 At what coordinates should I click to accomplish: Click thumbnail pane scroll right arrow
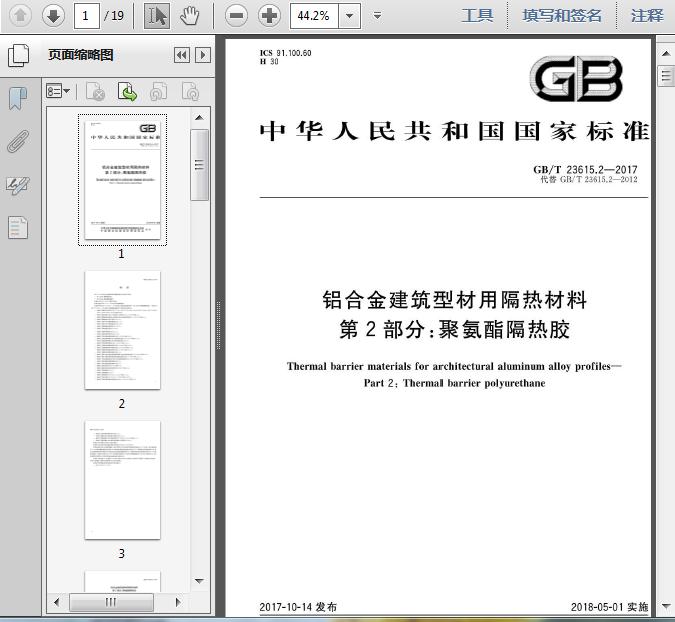coord(178,602)
